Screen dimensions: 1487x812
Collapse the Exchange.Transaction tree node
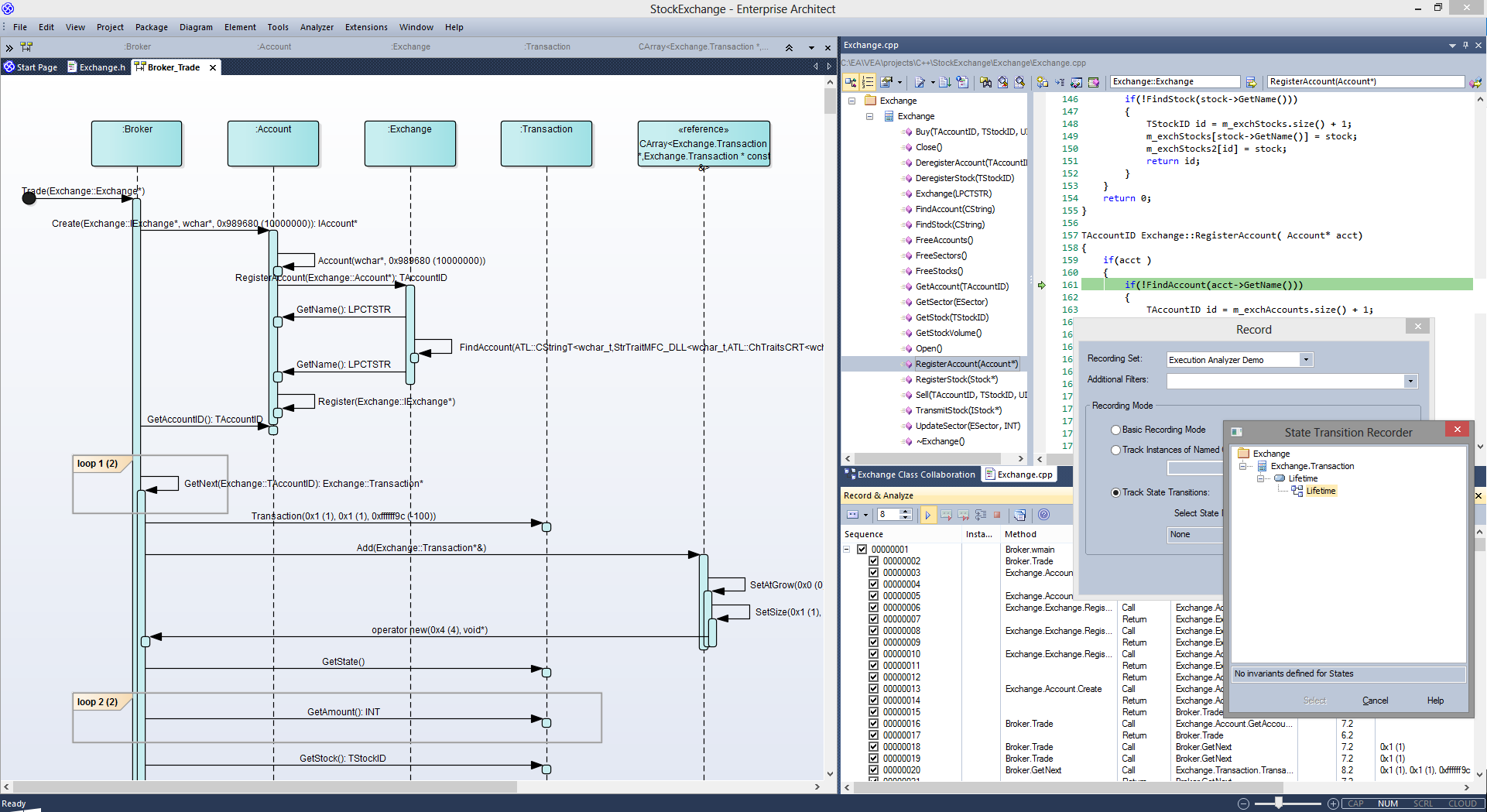1243,466
